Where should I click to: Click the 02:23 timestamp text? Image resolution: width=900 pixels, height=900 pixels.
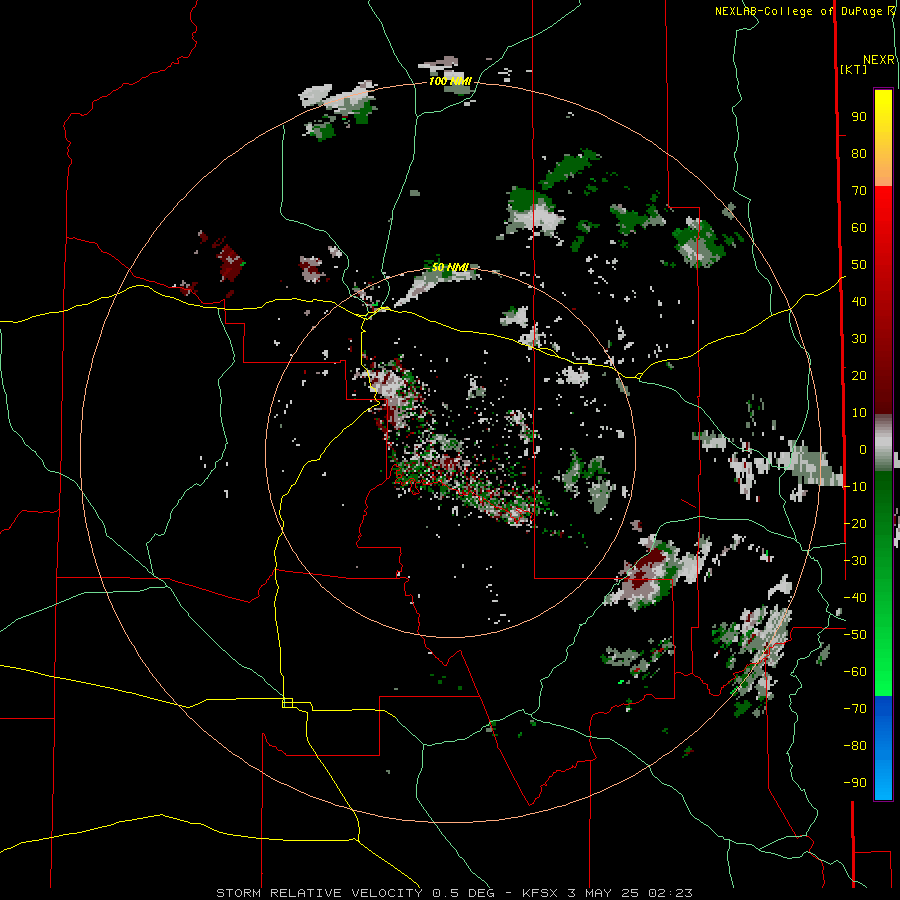click(670, 893)
